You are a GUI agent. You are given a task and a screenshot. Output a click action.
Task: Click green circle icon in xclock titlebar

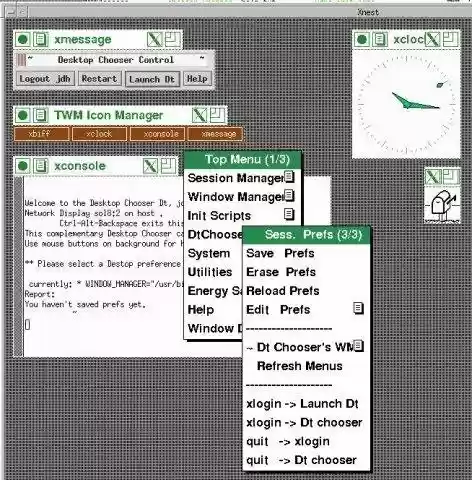pyautogui.click(x=362, y=40)
